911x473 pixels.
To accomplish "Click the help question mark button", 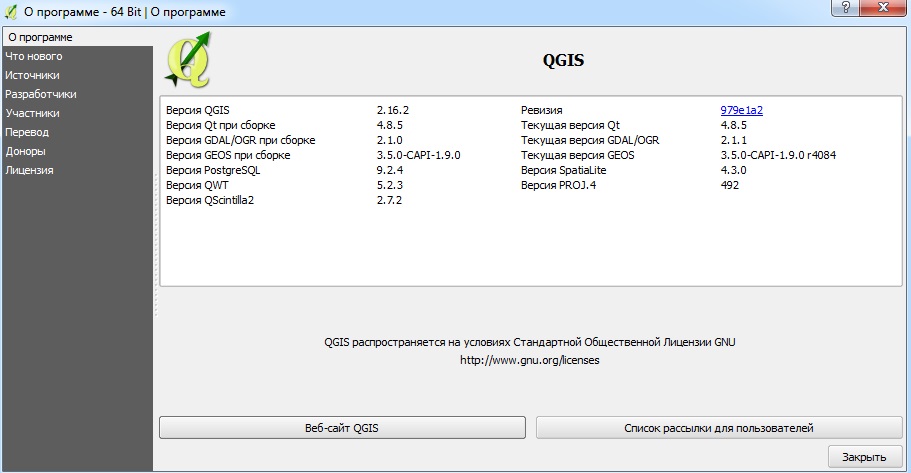I will tap(845, 8).
